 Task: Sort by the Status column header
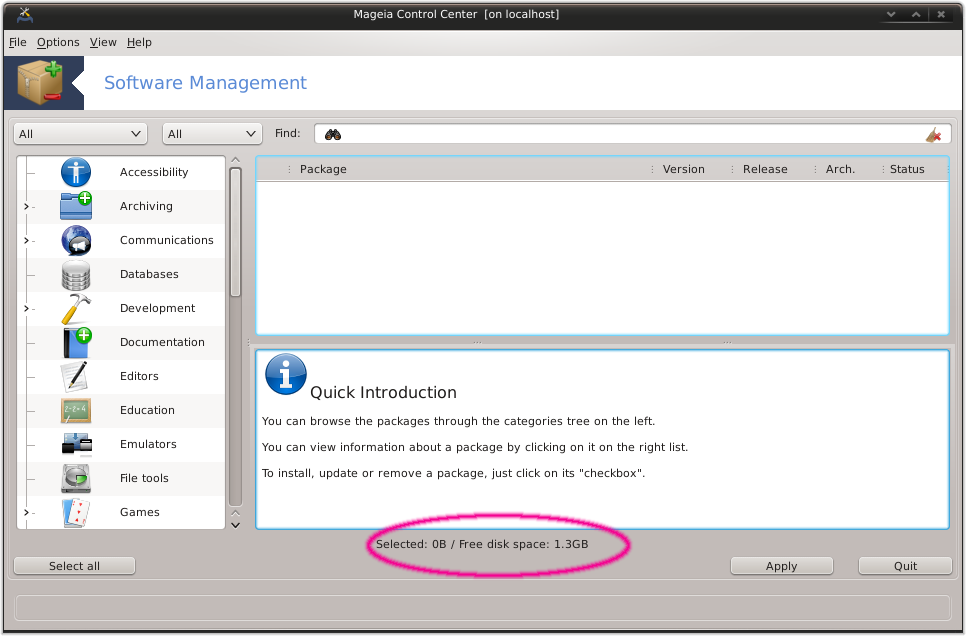tap(907, 169)
